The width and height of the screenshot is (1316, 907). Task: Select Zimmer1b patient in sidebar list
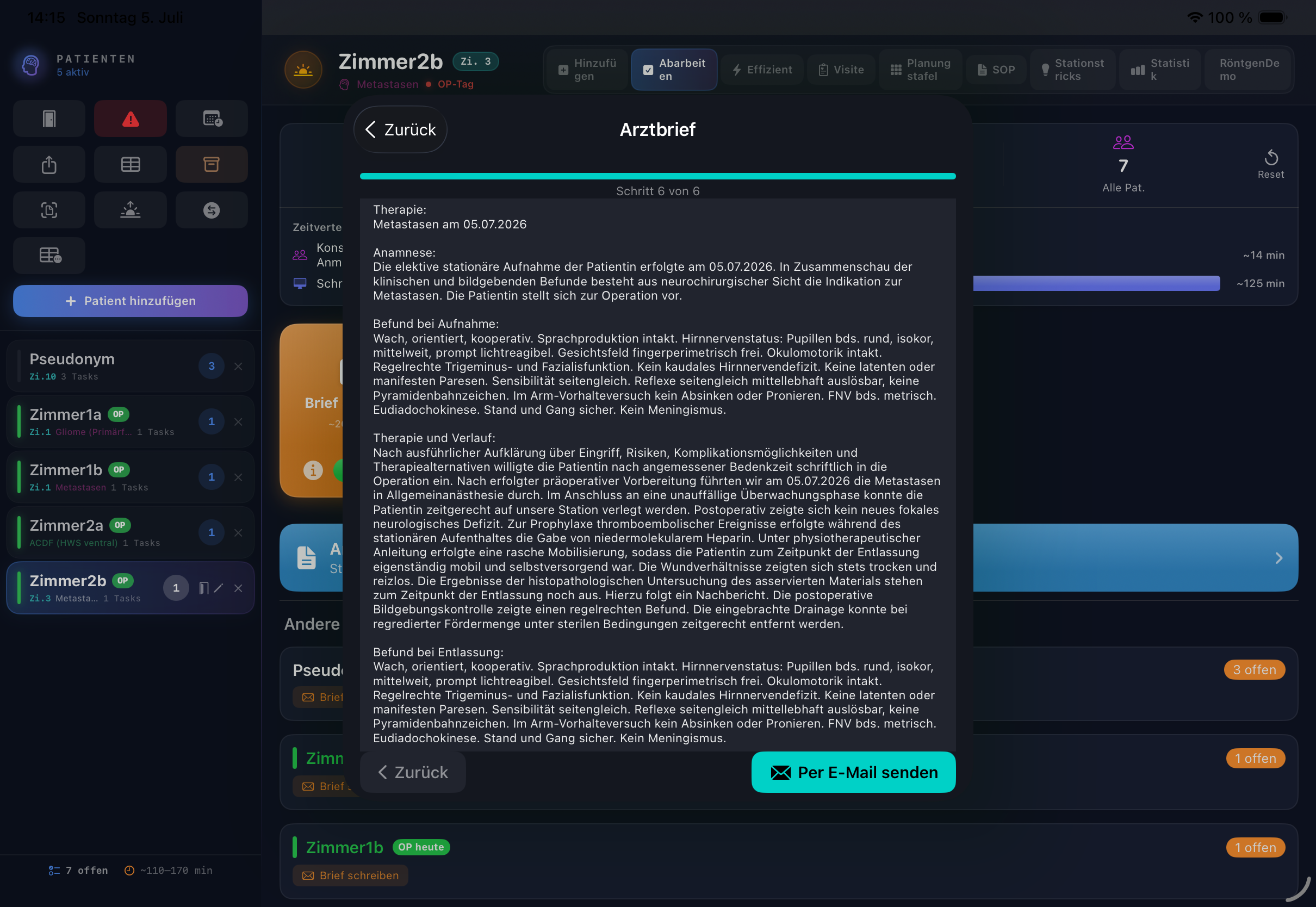click(x=130, y=477)
